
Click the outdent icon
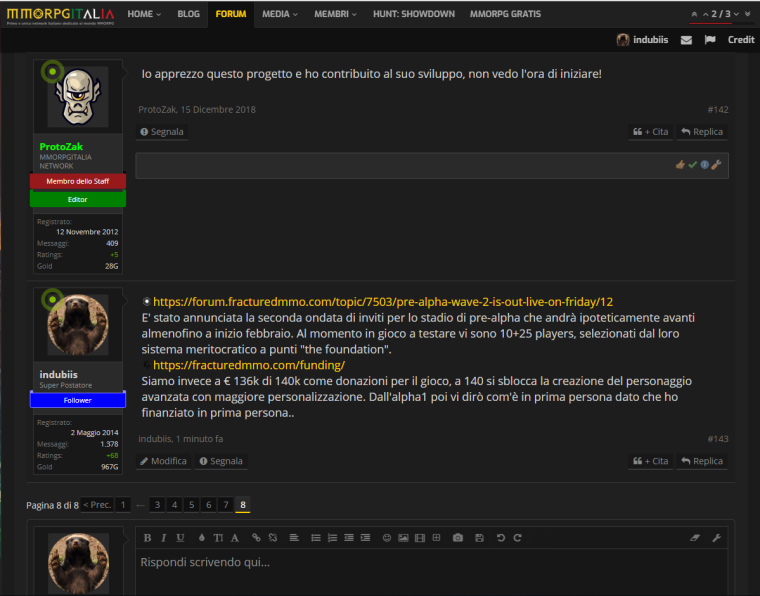pos(348,538)
